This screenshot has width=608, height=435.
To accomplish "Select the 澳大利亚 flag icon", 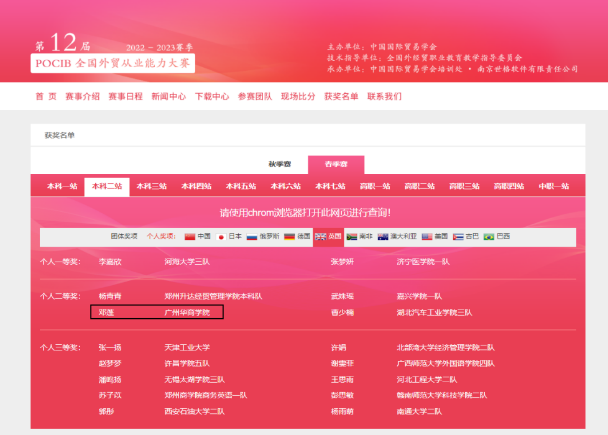I will pyautogui.click(x=384, y=236).
